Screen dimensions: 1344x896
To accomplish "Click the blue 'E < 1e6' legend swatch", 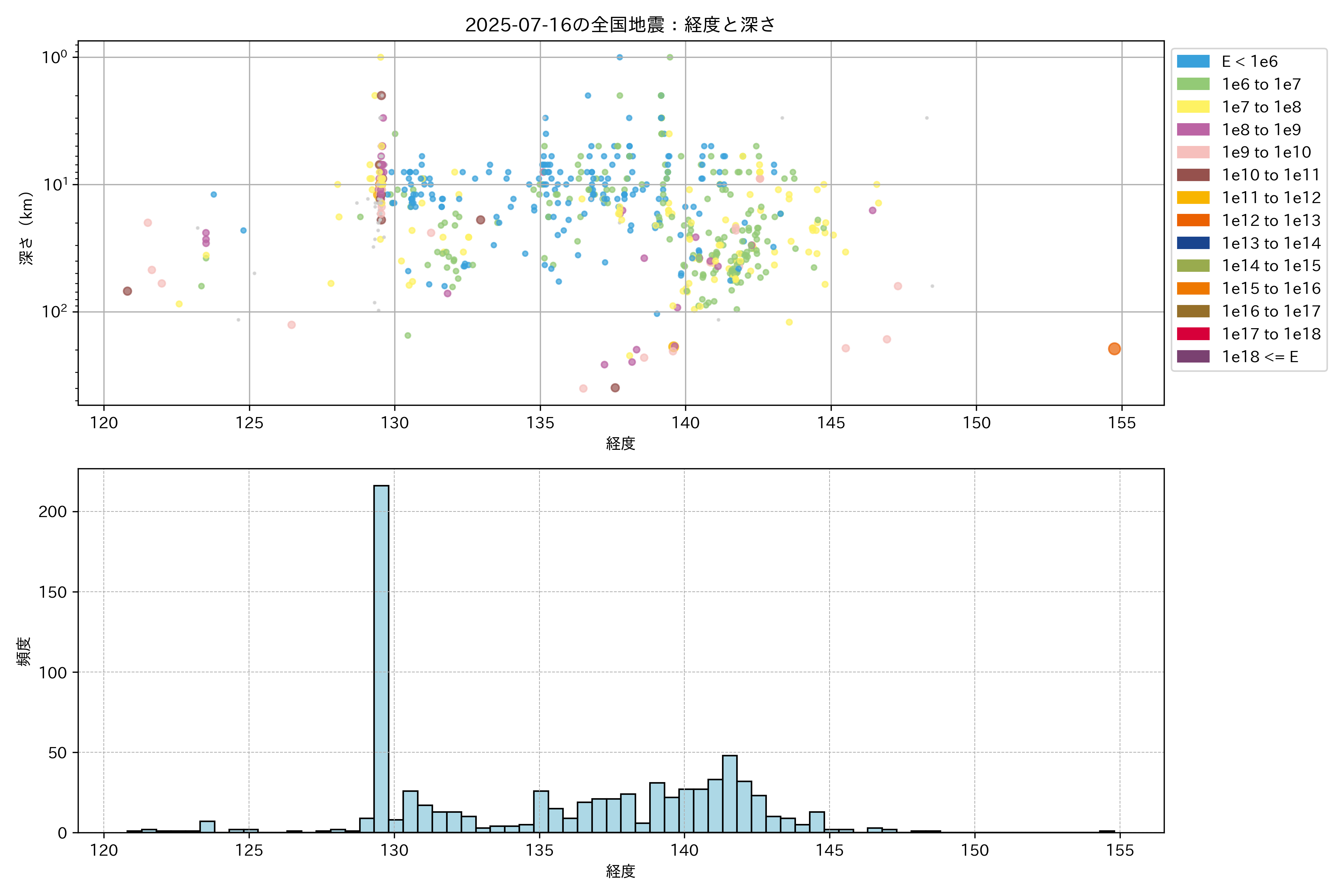I will click(x=1192, y=61).
